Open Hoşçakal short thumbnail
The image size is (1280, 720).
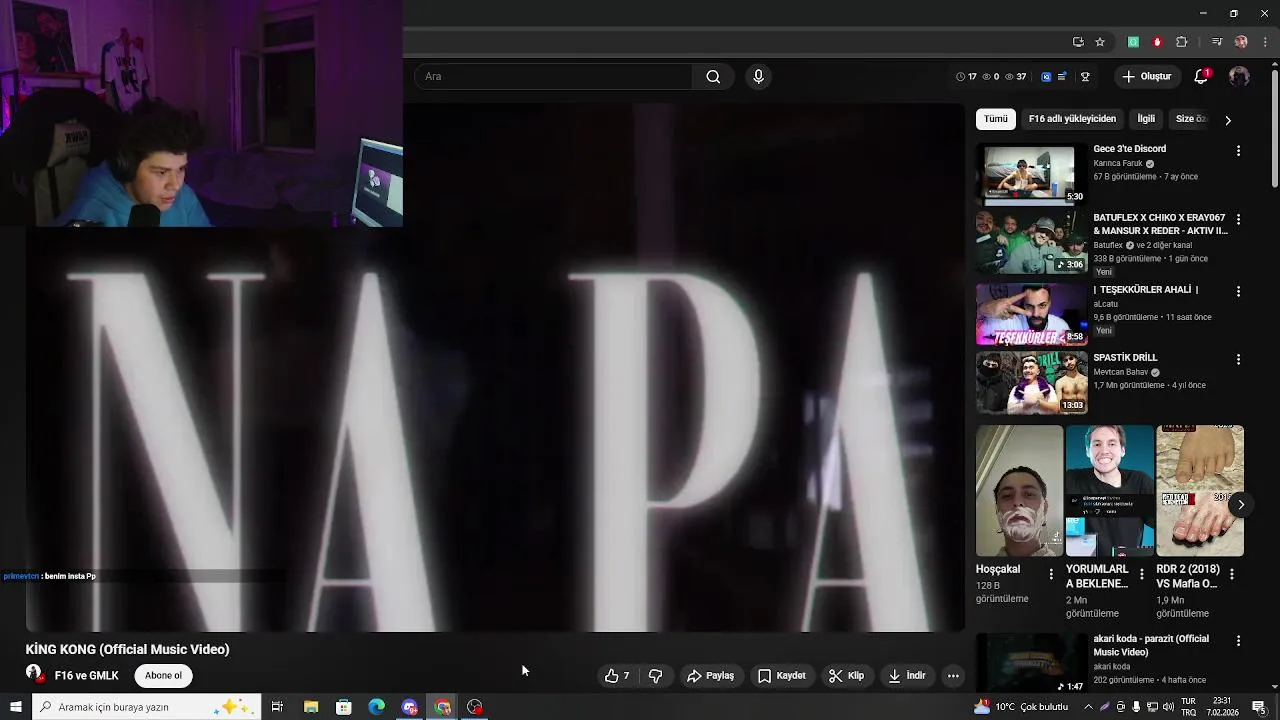[x=1019, y=491]
